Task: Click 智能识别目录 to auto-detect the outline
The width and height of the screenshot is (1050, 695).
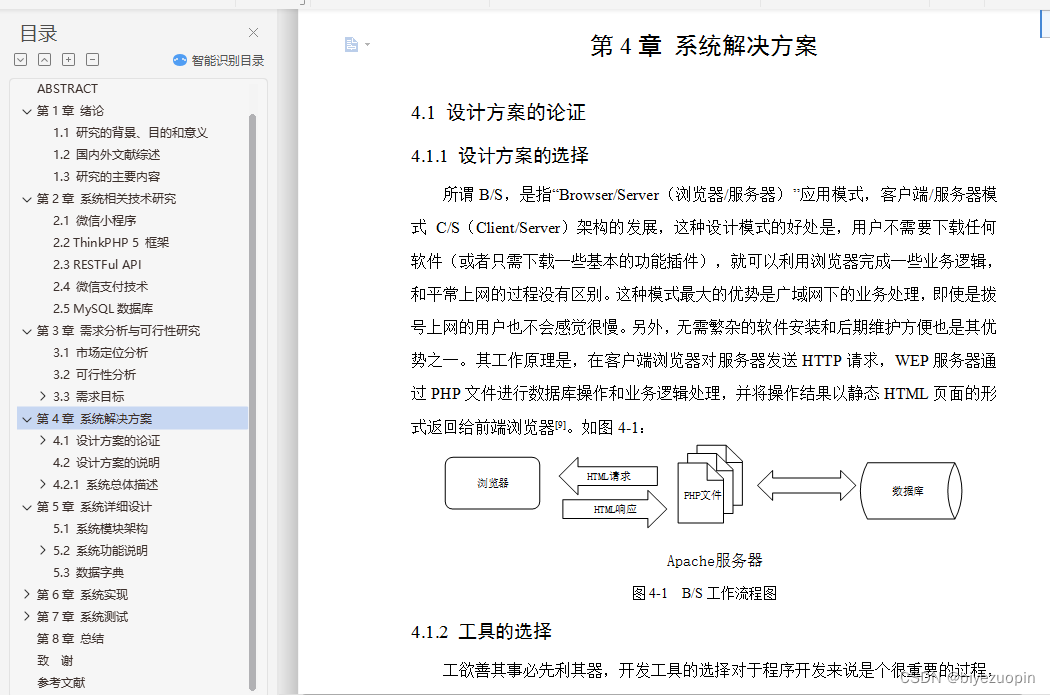Action: pyautogui.click(x=227, y=59)
